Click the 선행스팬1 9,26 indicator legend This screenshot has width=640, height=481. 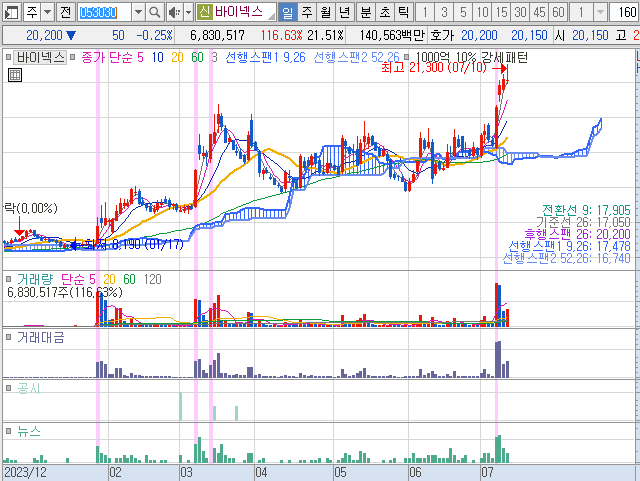[x=265, y=57]
